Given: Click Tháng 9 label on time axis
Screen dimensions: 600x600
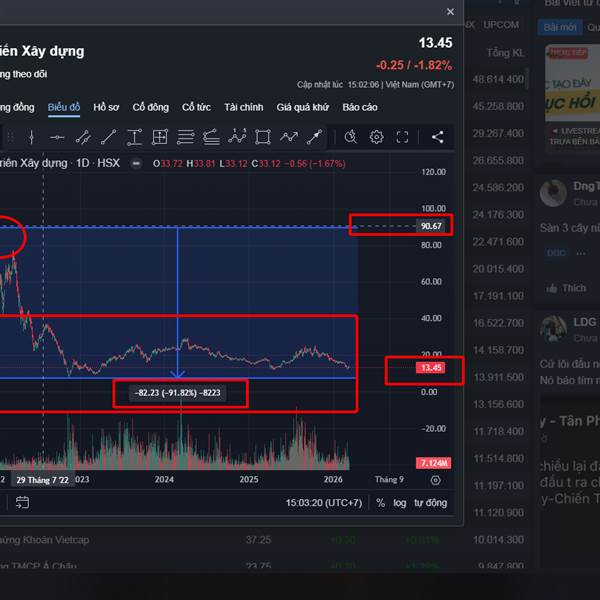Looking at the screenshot, I should 389,479.
